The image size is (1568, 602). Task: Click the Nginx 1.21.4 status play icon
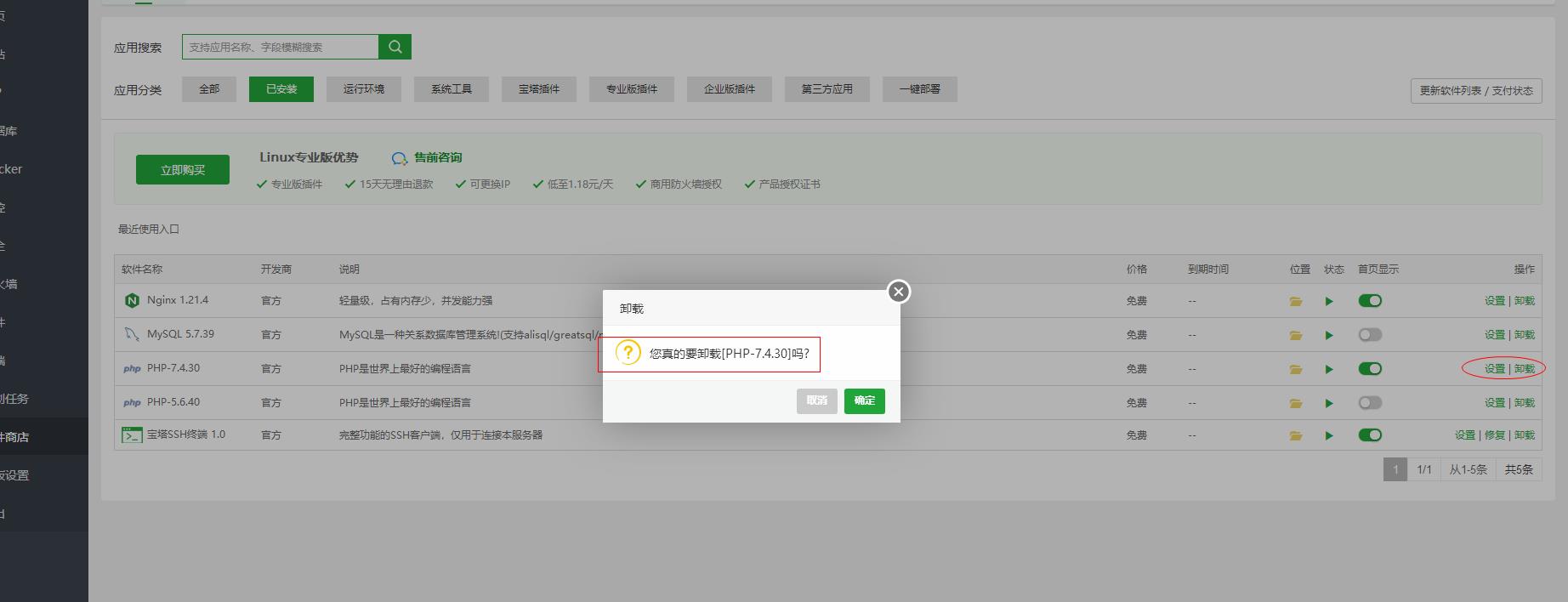click(x=1329, y=301)
